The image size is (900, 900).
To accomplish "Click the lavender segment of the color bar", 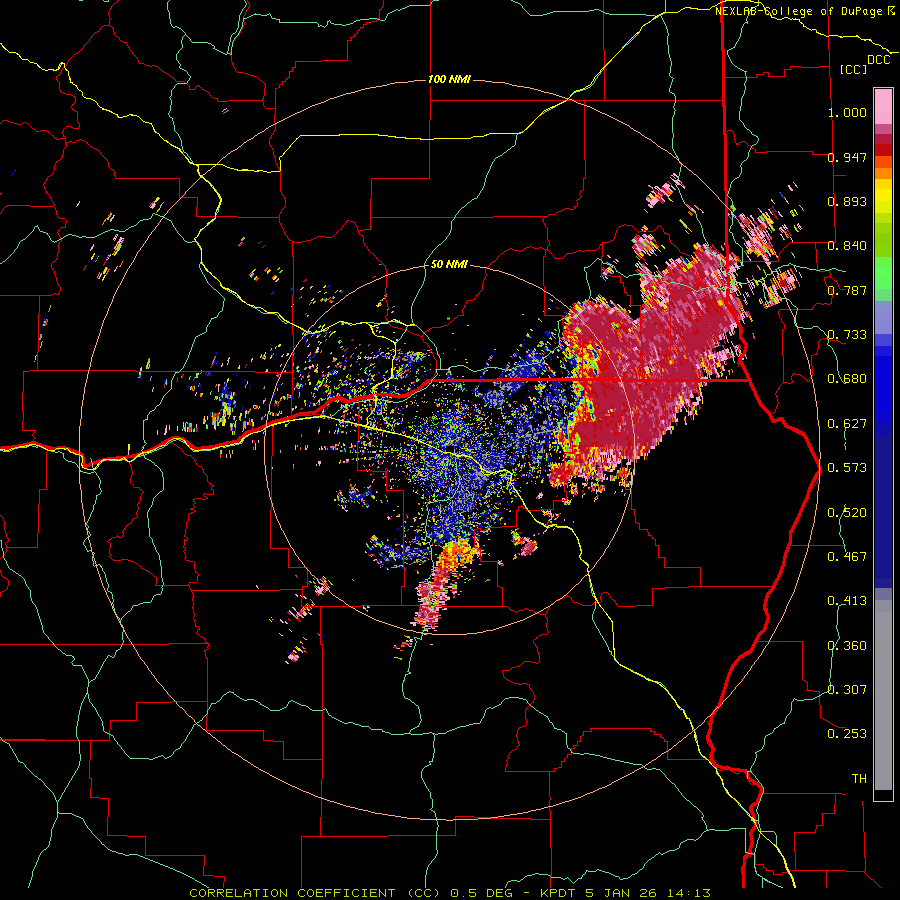I will (883, 317).
